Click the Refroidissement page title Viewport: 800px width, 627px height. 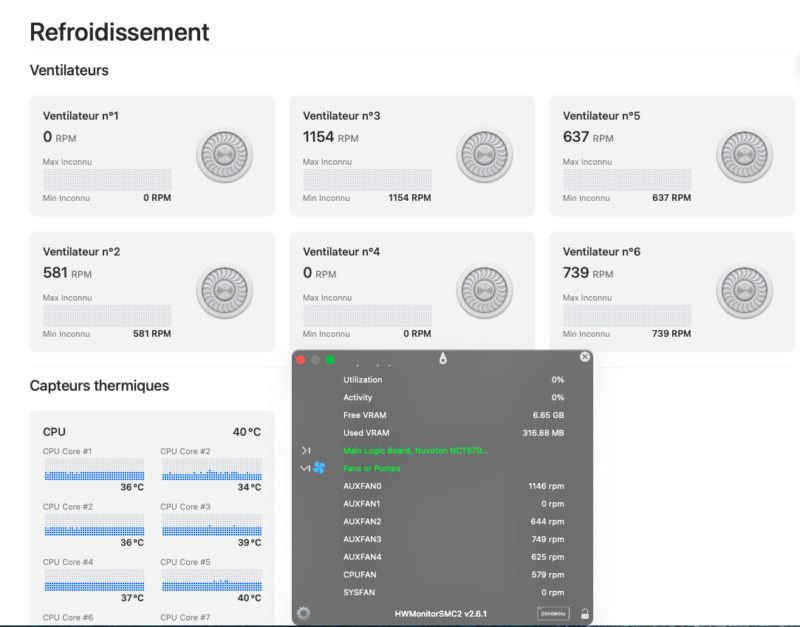(x=119, y=32)
